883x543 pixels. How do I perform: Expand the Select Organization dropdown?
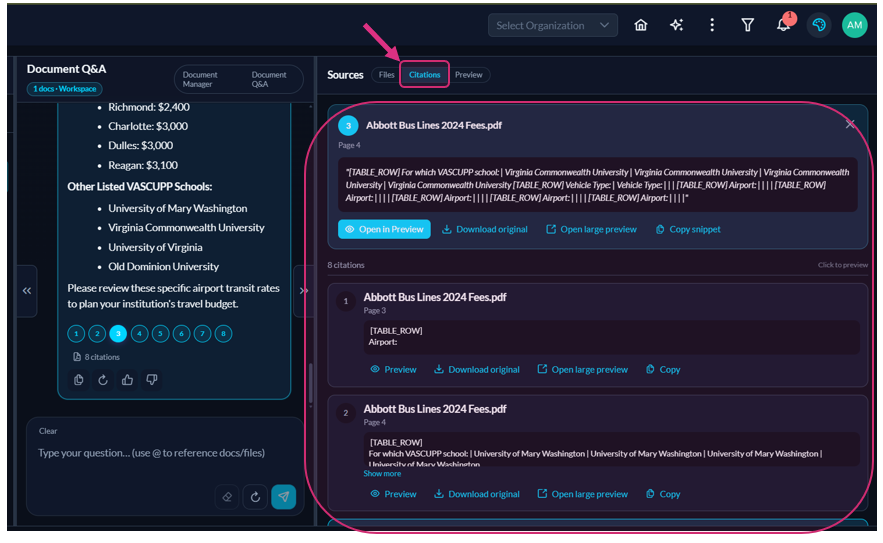pos(552,25)
